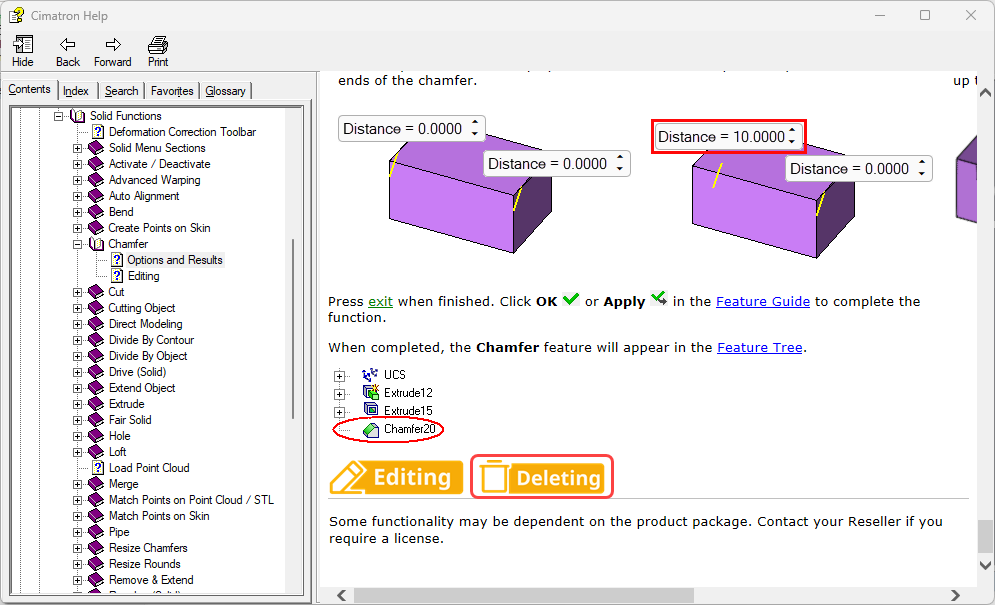
Task: Click the Hole book icon
Action: pos(96,436)
